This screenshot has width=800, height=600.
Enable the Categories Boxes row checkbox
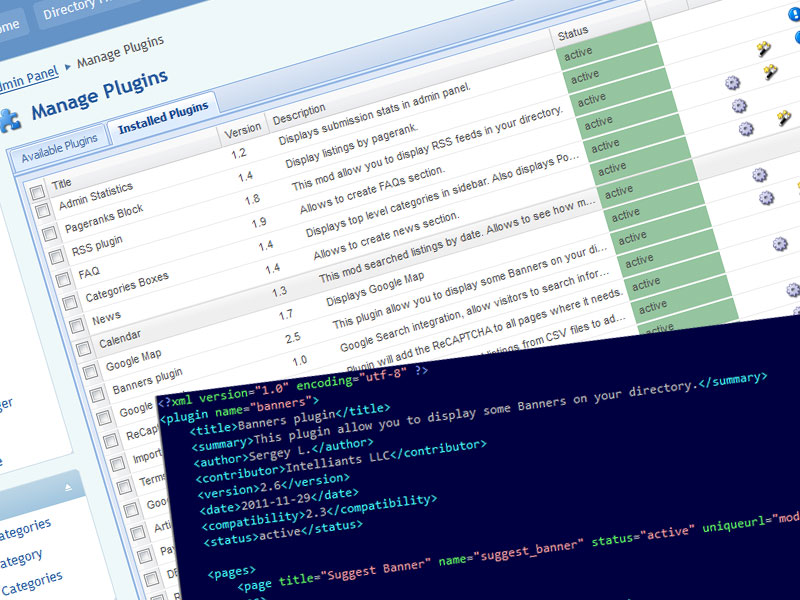tap(70, 303)
